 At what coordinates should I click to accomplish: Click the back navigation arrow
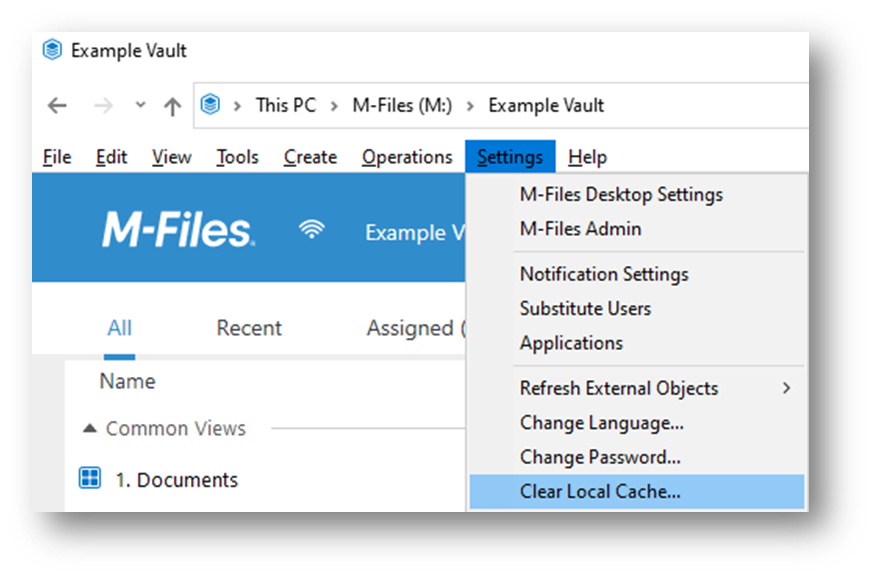pos(57,105)
